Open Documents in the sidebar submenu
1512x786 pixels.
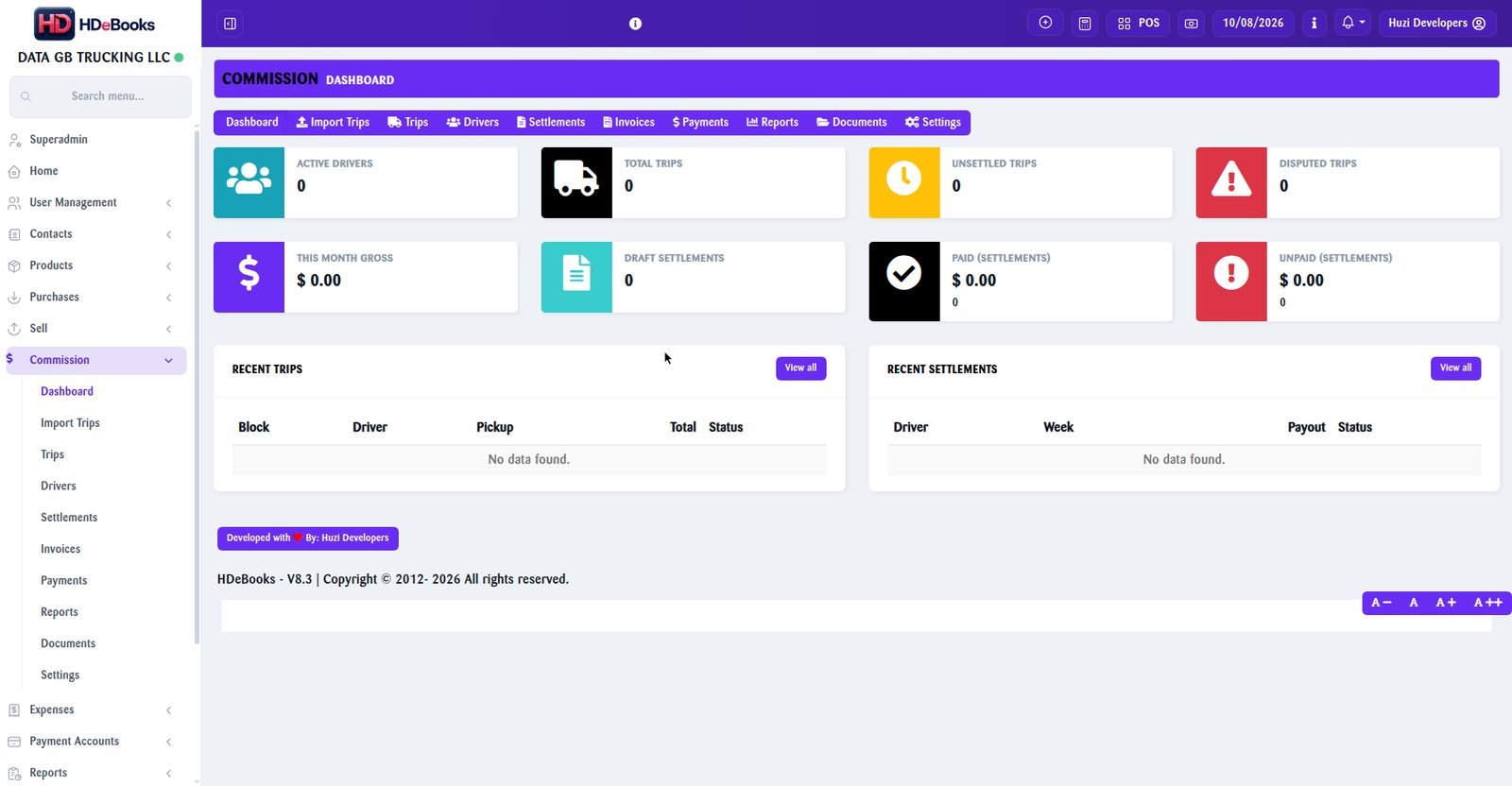tap(68, 643)
